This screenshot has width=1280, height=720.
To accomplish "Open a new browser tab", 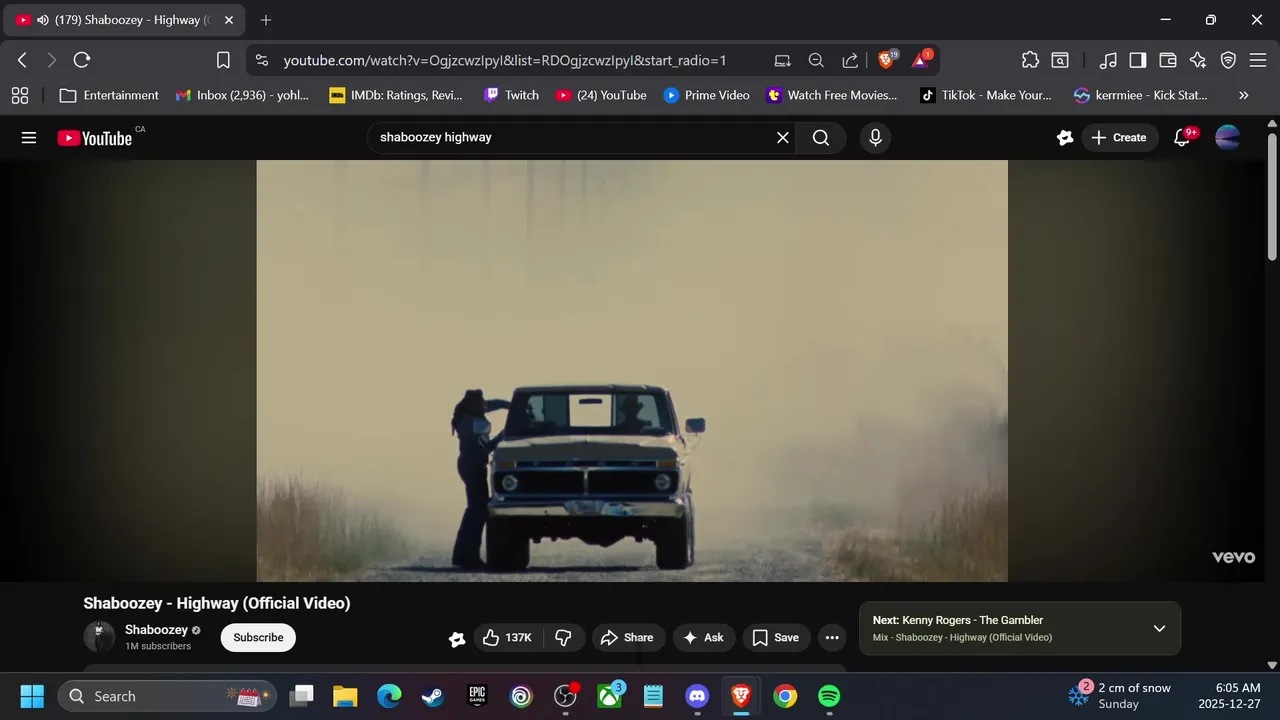I will click(265, 20).
